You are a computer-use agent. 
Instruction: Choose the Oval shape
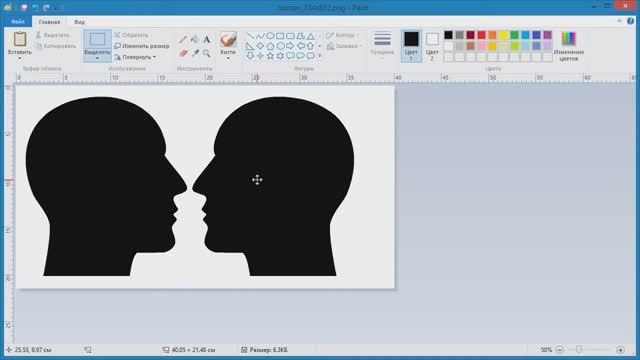pyautogui.click(x=270, y=36)
